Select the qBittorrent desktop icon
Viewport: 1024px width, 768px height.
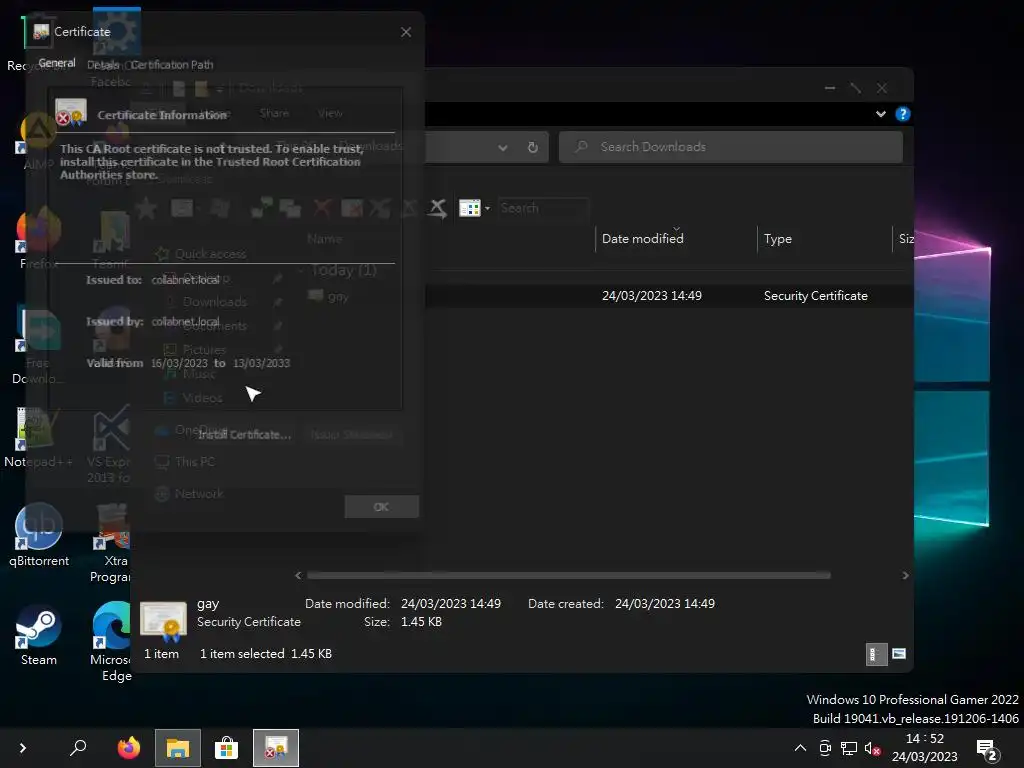39,536
